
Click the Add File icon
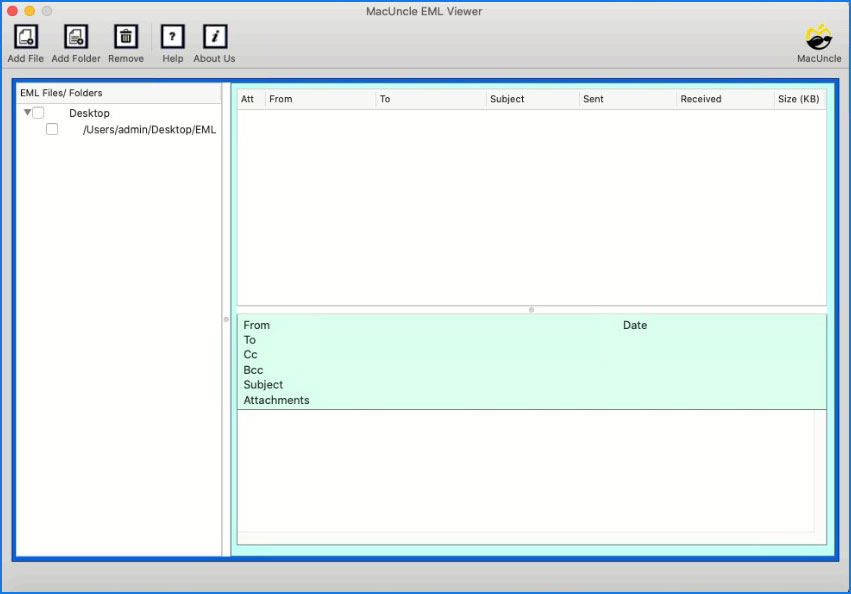(x=24, y=37)
